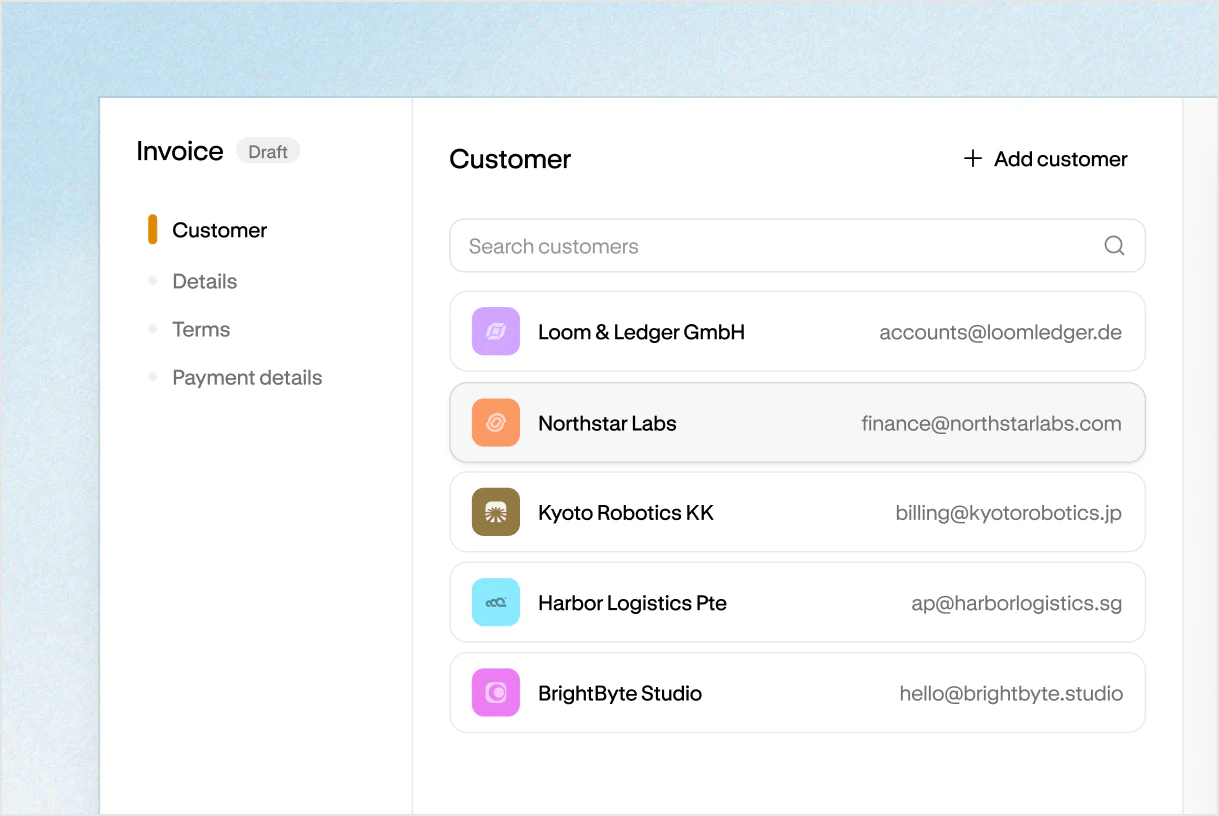
Task: Select the Northstar Labs customer name
Action: pyautogui.click(x=607, y=423)
